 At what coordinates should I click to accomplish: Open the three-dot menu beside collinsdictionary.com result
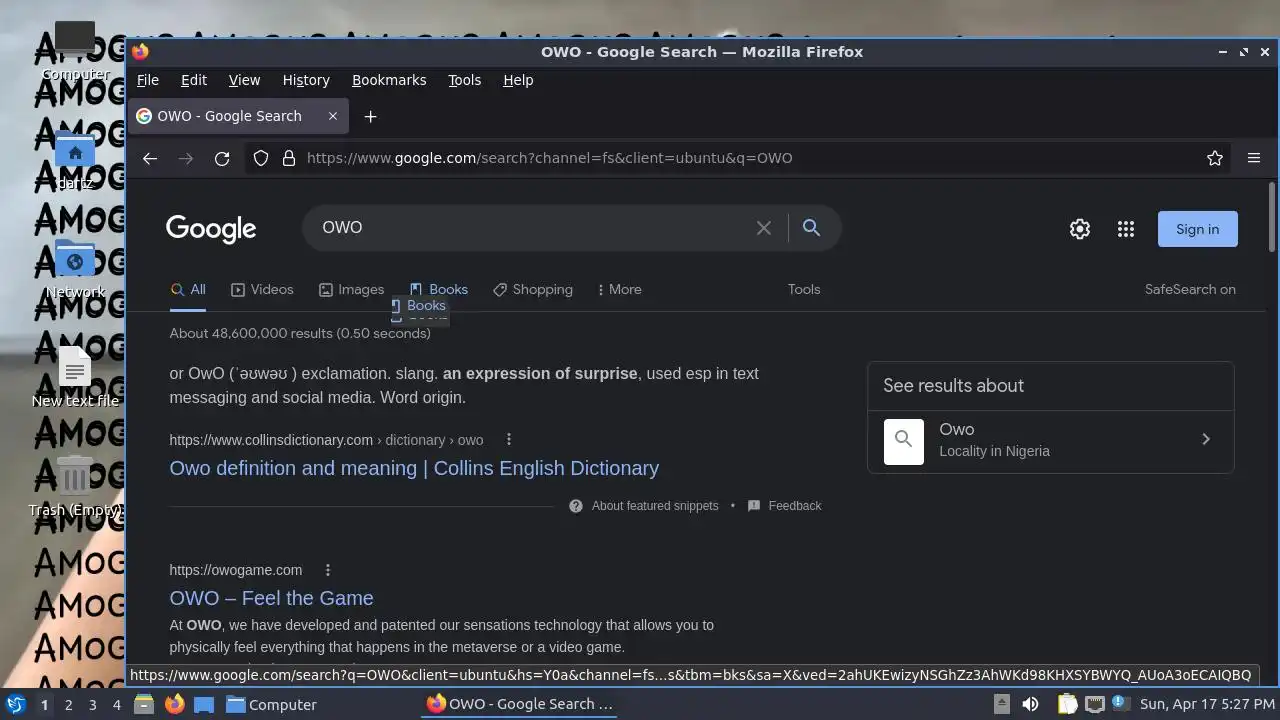pos(509,439)
